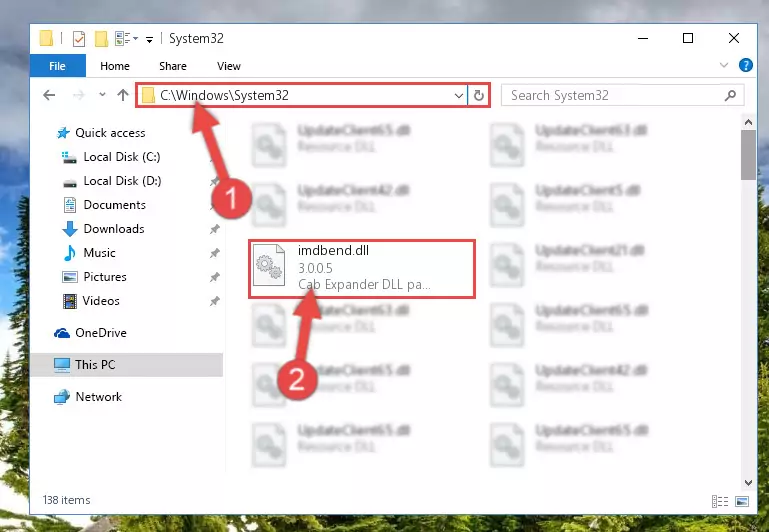Switch to details view icon in status bar
Viewport: 769px width, 532px height.
click(719, 501)
